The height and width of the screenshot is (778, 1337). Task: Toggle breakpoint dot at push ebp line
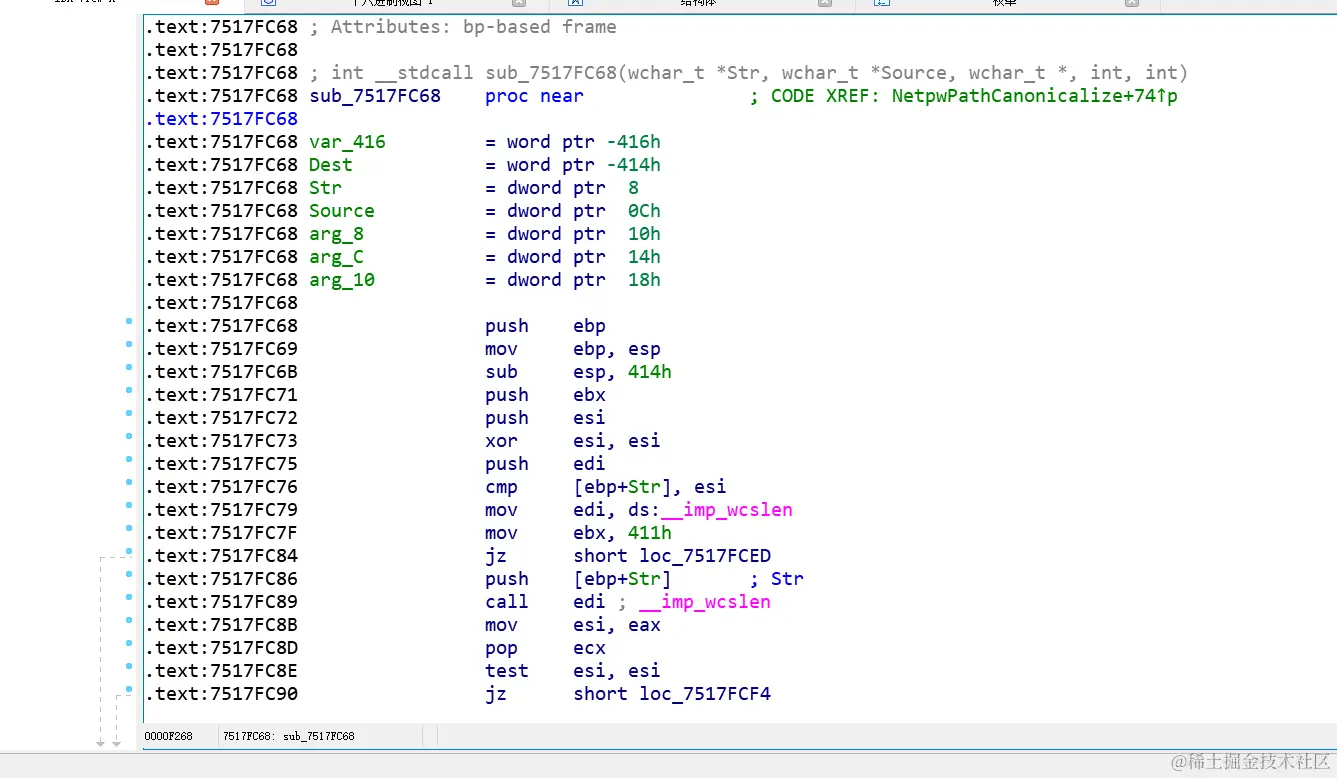pyautogui.click(x=129, y=322)
